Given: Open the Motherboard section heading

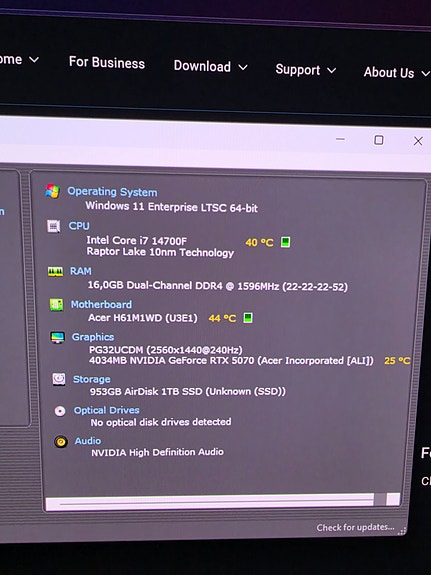Looking at the screenshot, I should click(101, 304).
